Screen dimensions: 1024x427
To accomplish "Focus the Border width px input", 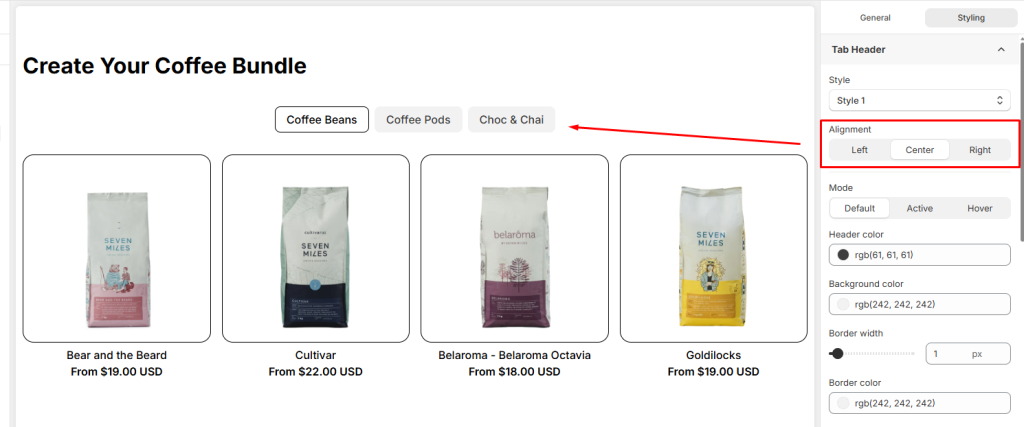I will [x=968, y=354].
